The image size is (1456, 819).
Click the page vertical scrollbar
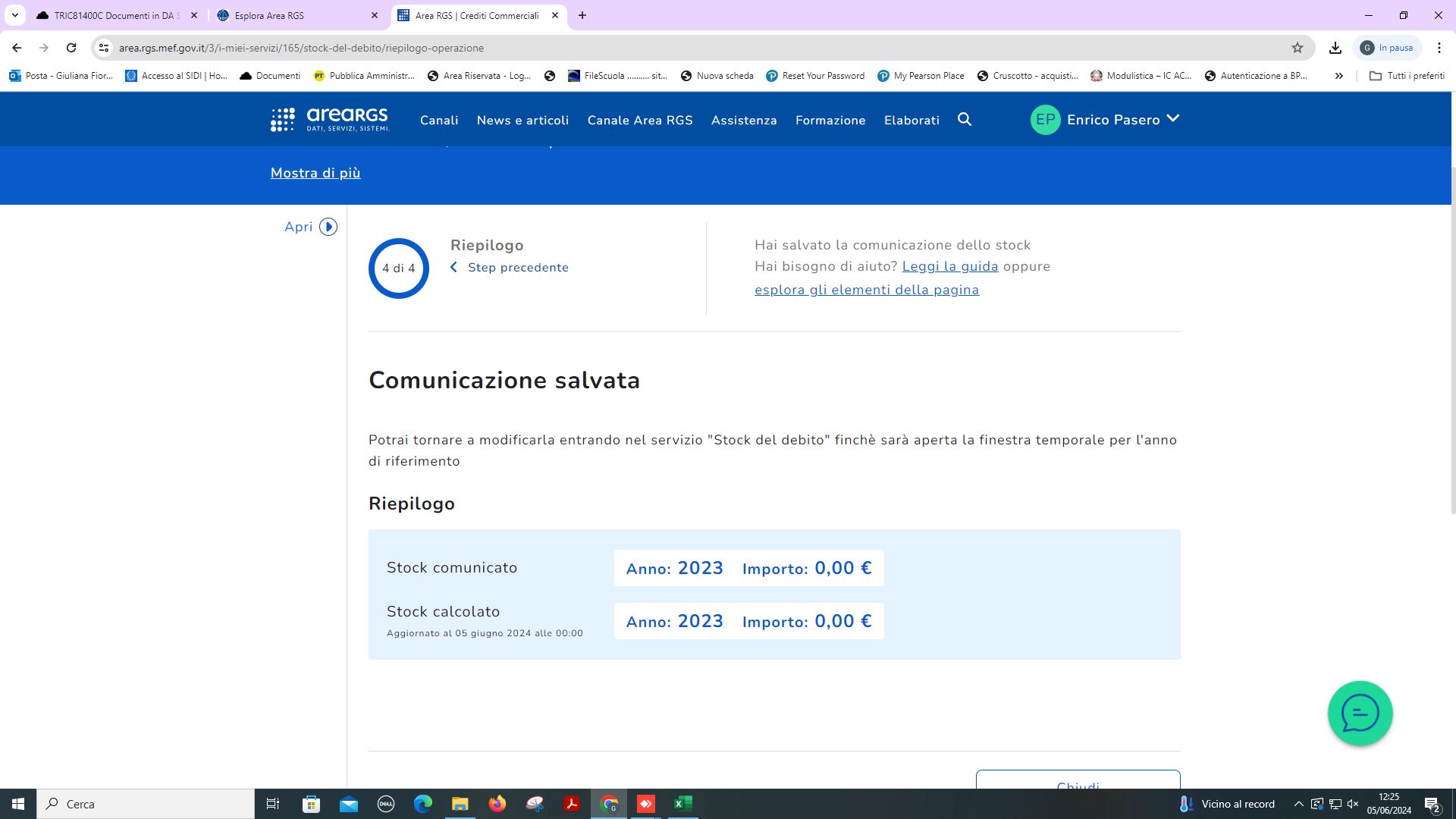[x=1452, y=341]
